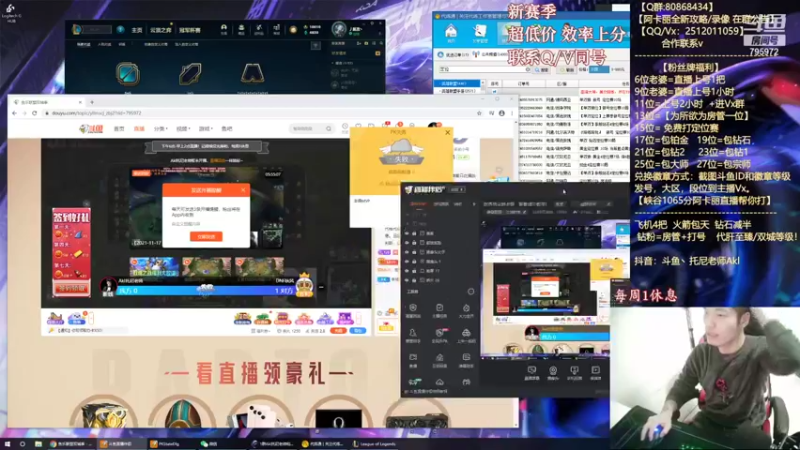Click the circle icon beside the tools heading
The width and height of the screenshot is (800, 450).
tap(470, 291)
